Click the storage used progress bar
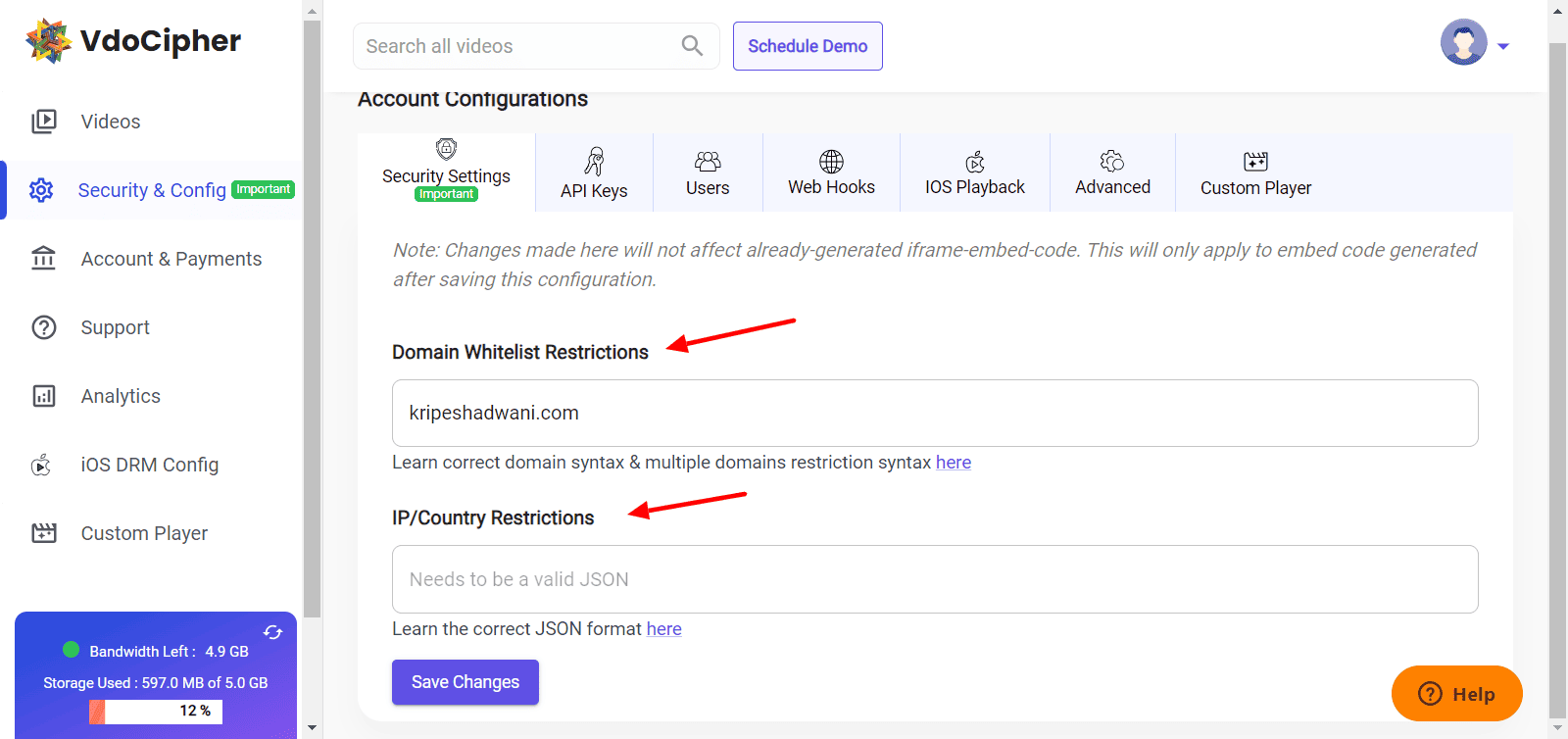Image resolution: width=1568 pixels, height=739 pixels. click(x=156, y=712)
